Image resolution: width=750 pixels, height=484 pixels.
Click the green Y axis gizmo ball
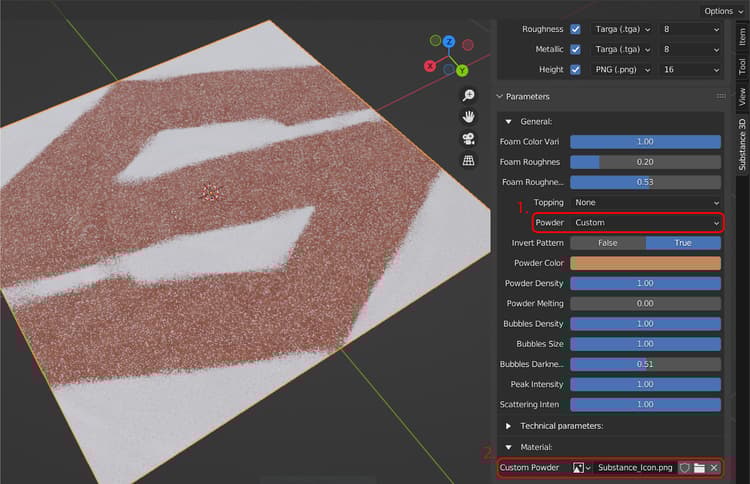point(462,70)
